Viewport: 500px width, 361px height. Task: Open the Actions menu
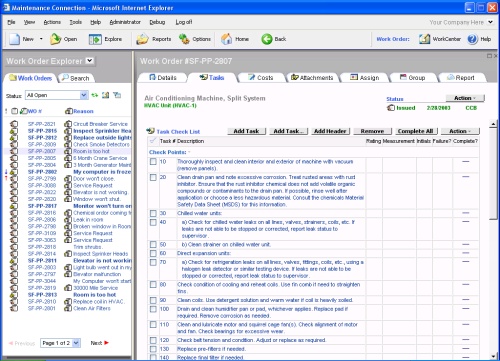click(52, 22)
